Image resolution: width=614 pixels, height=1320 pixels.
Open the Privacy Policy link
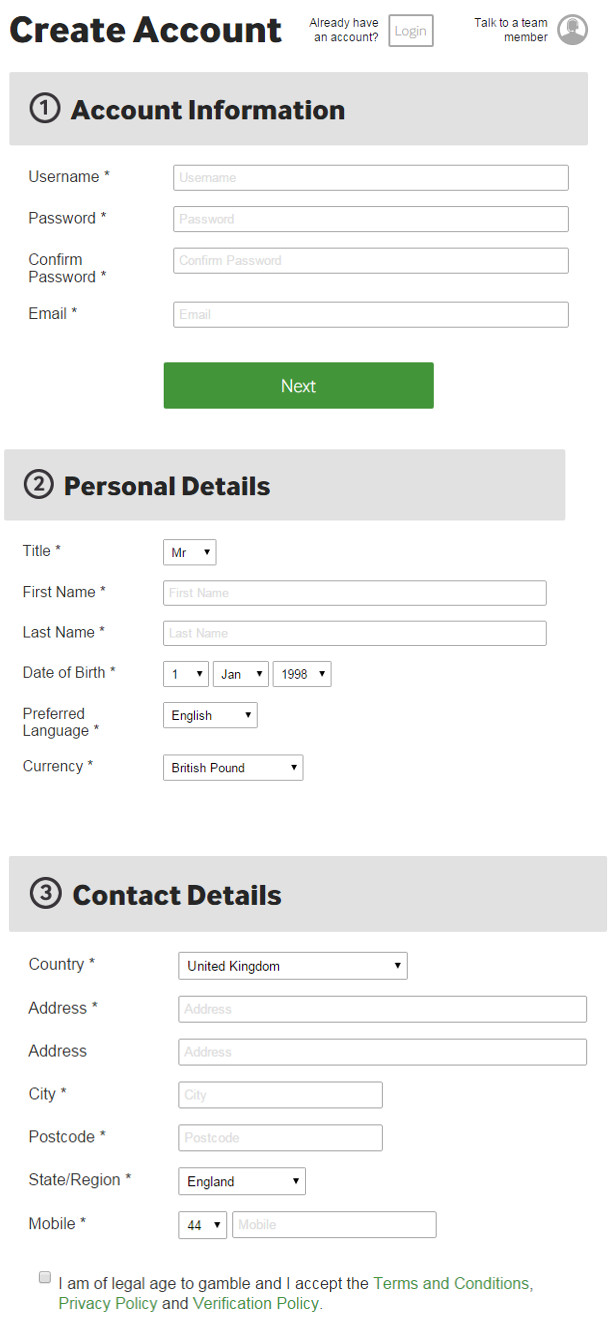(108, 1303)
